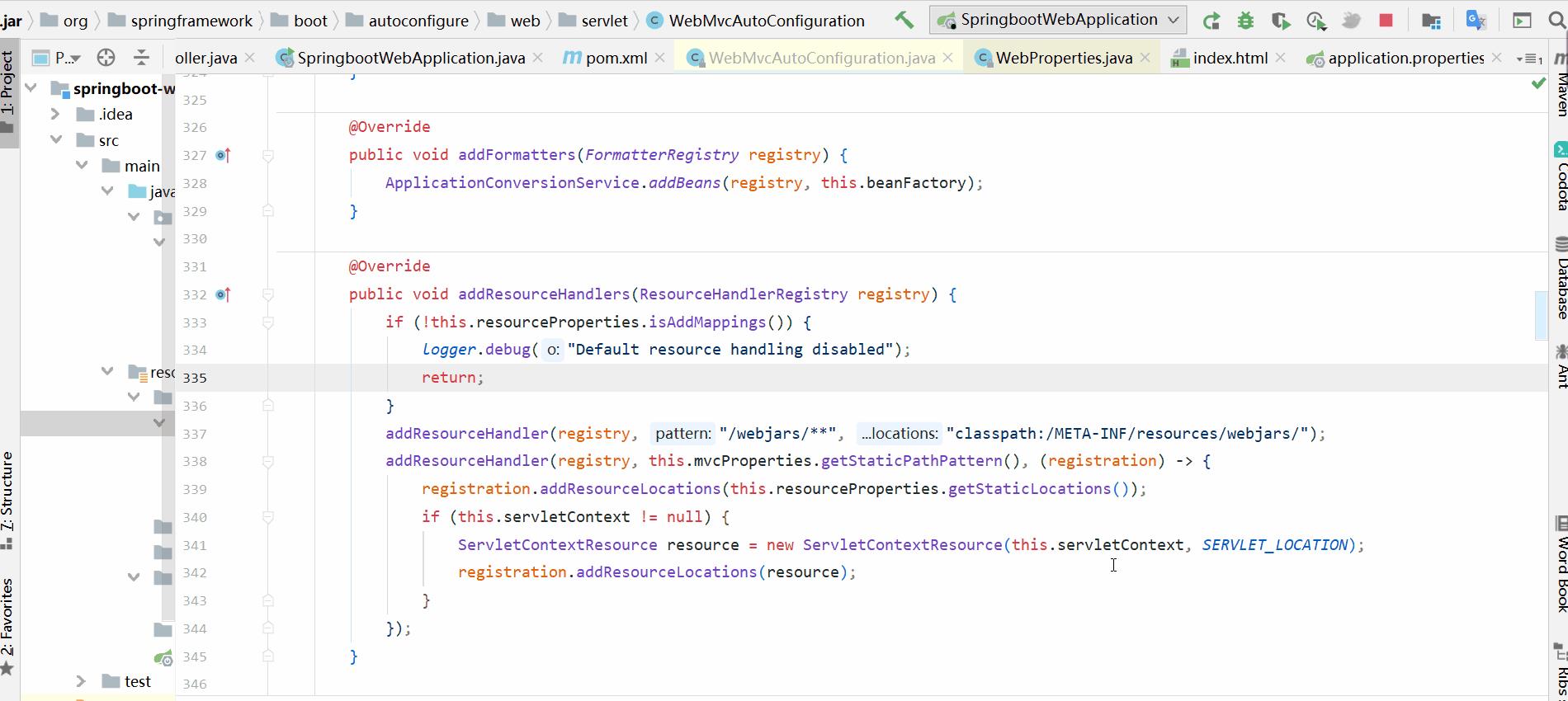
Task: Toggle the 1: Project tool window
Action: point(8,92)
